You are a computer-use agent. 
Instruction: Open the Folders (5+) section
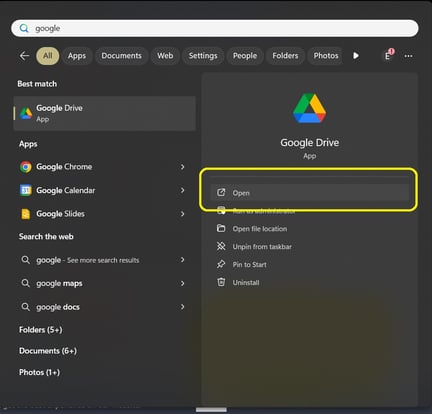coord(41,330)
